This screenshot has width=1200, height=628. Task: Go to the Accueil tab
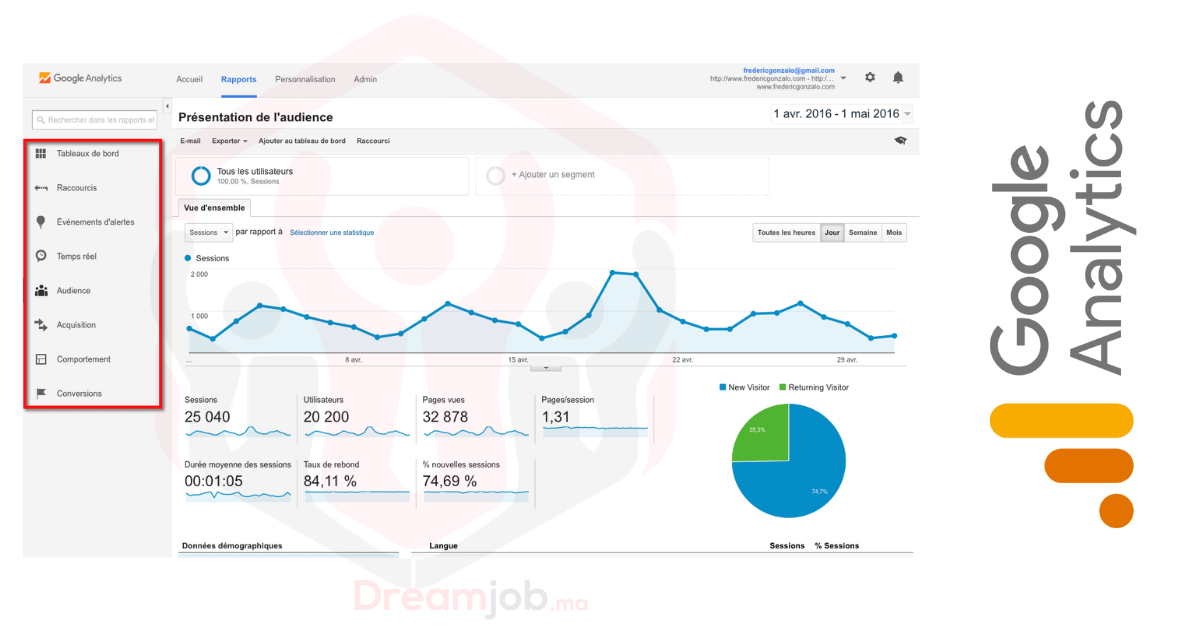pos(189,79)
